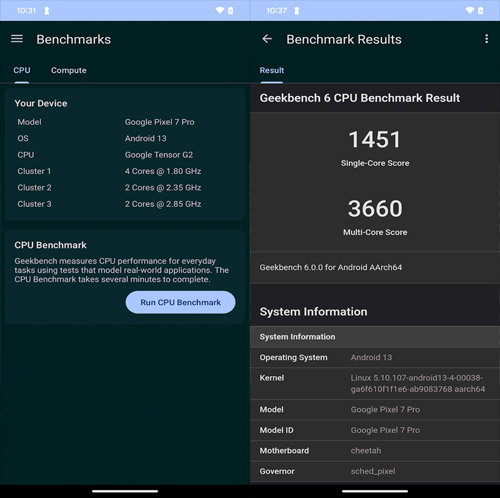This screenshot has height=498, width=500.
Task: Tap the battery icon in right status bar
Action: click(480, 11)
